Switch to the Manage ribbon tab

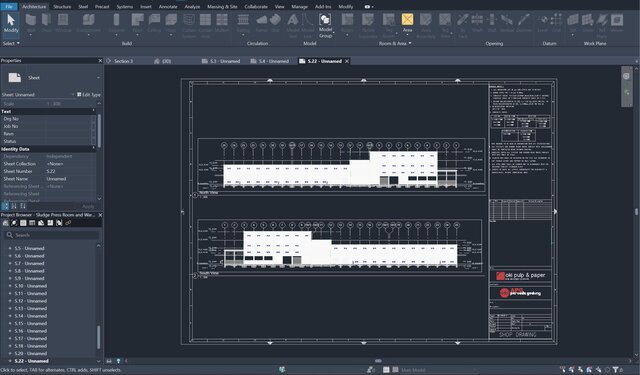click(299, 7)
